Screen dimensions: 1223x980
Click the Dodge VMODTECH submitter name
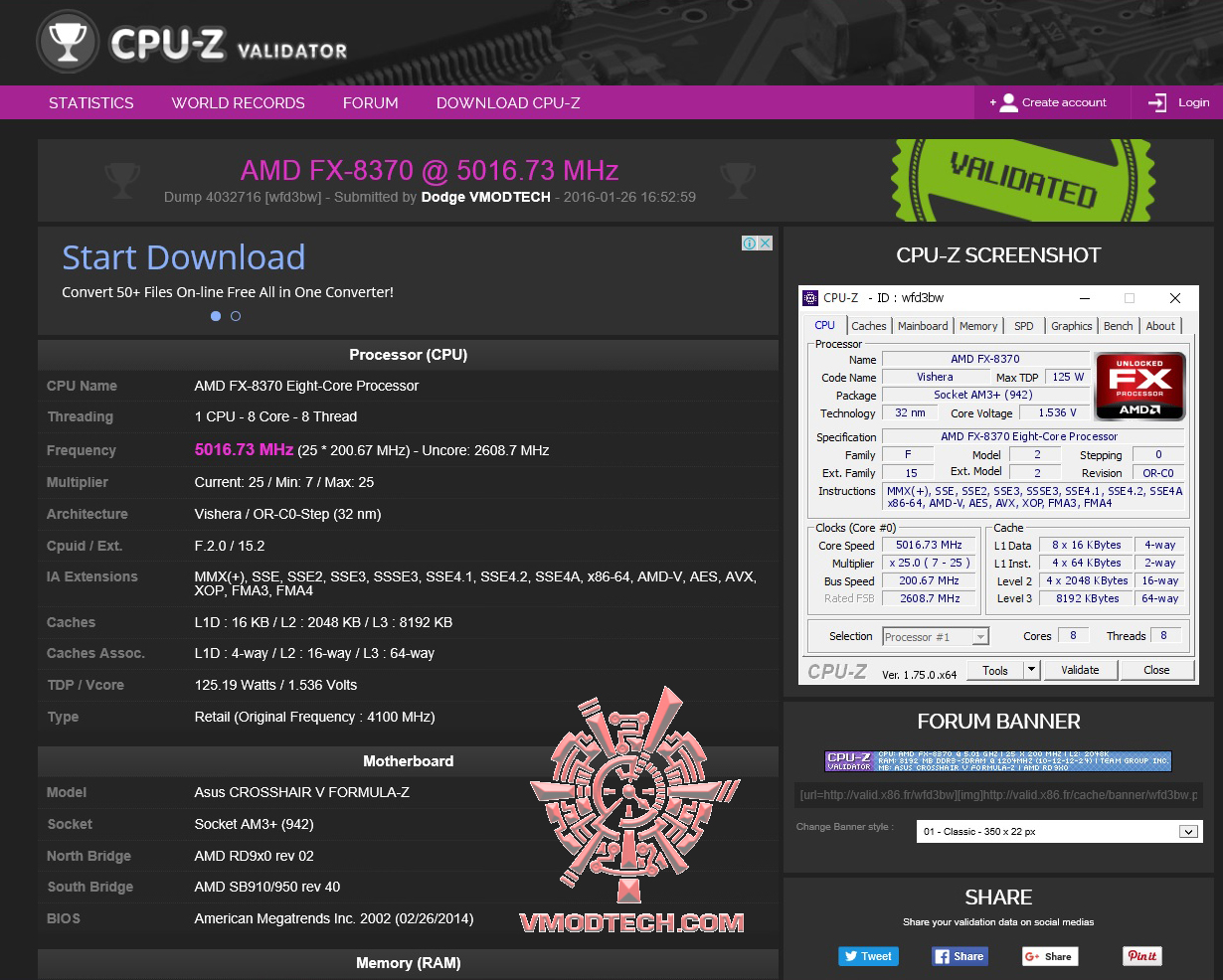click(486, 197)
